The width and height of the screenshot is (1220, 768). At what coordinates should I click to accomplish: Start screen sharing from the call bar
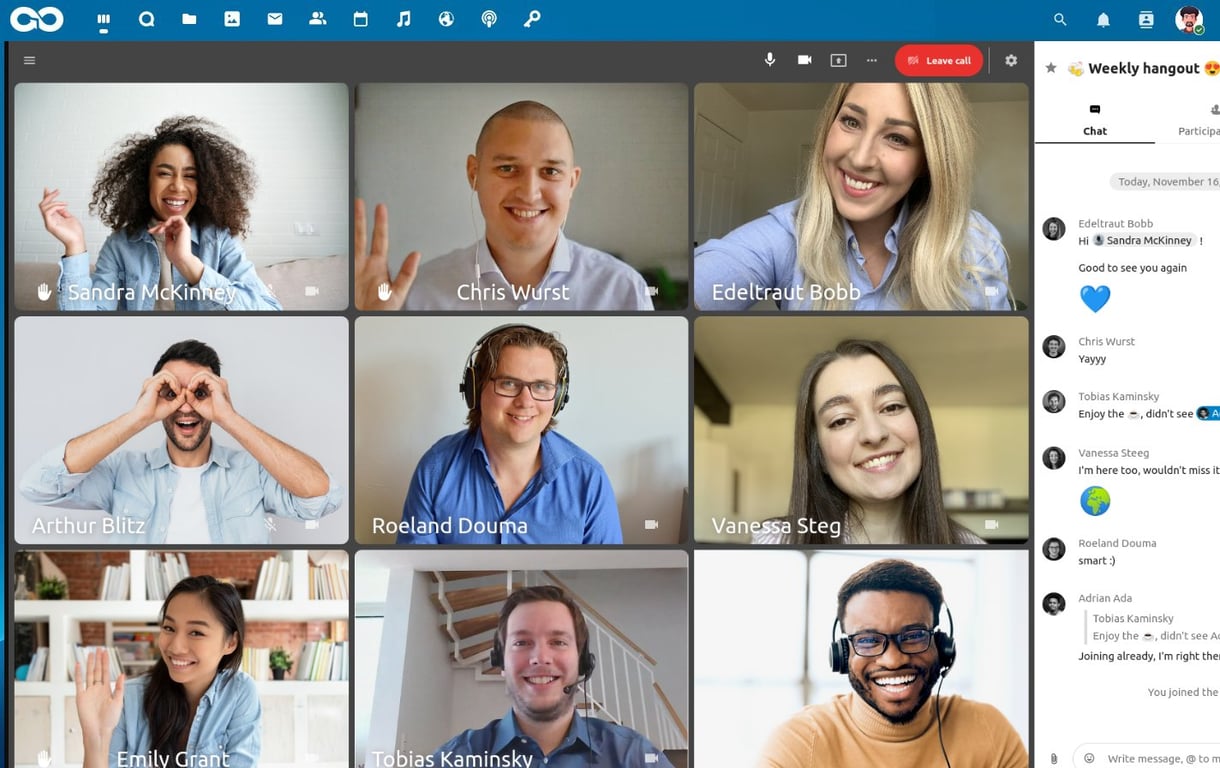coord(838,60)
